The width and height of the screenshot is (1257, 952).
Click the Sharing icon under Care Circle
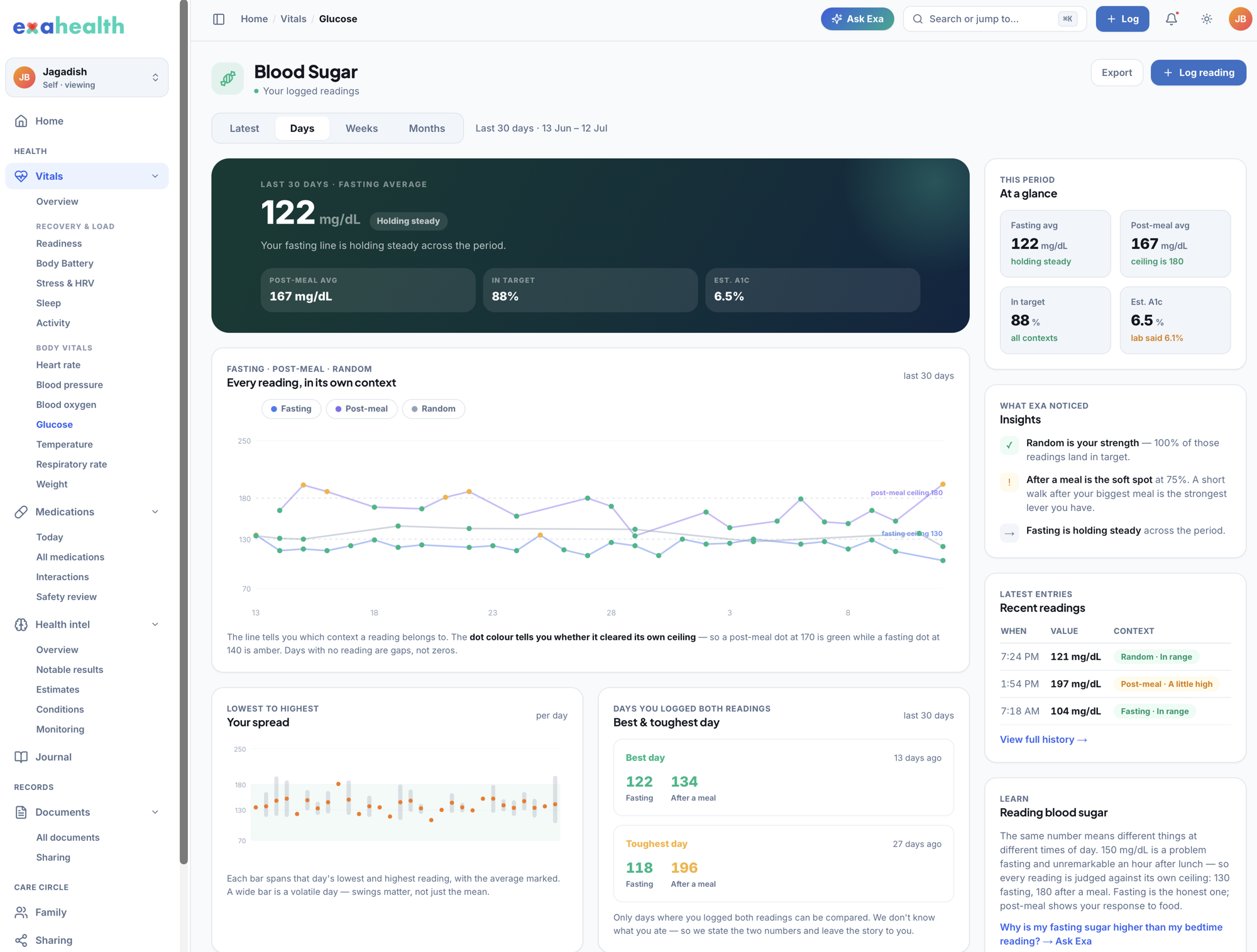click(21, 940)
